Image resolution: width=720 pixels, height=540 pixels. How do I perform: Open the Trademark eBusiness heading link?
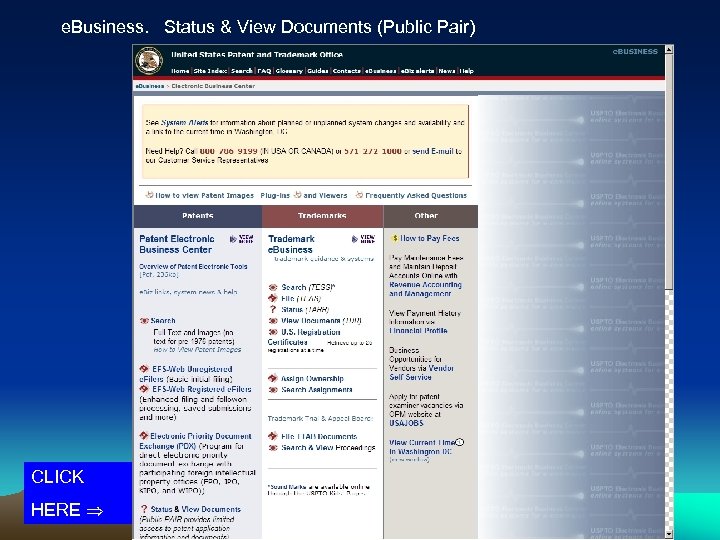[x=291, y=244]
